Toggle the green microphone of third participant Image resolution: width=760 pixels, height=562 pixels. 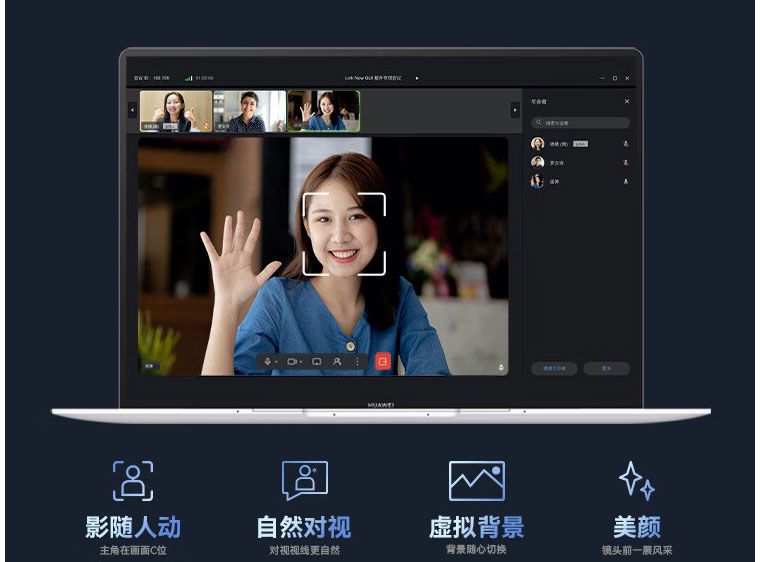(x=626, y=181)
